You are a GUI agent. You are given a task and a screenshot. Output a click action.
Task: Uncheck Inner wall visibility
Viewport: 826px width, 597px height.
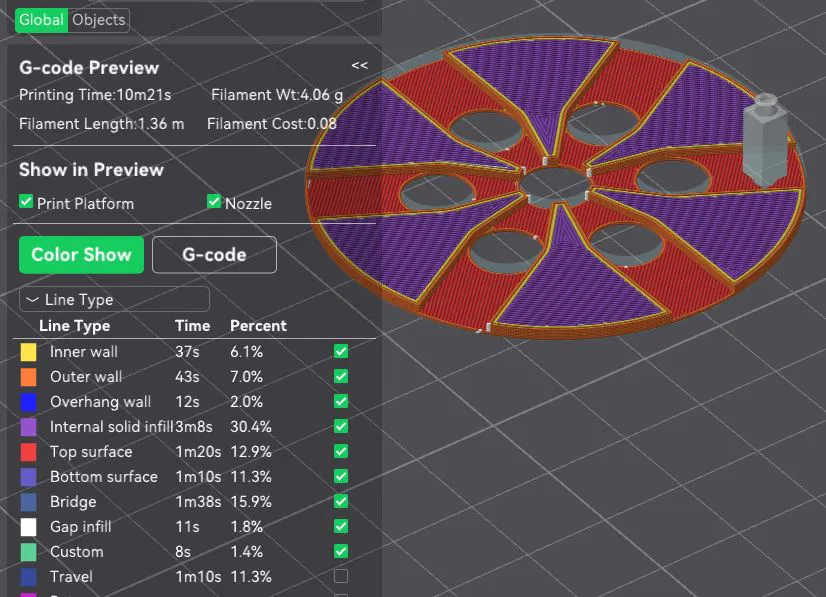[341, 351]
